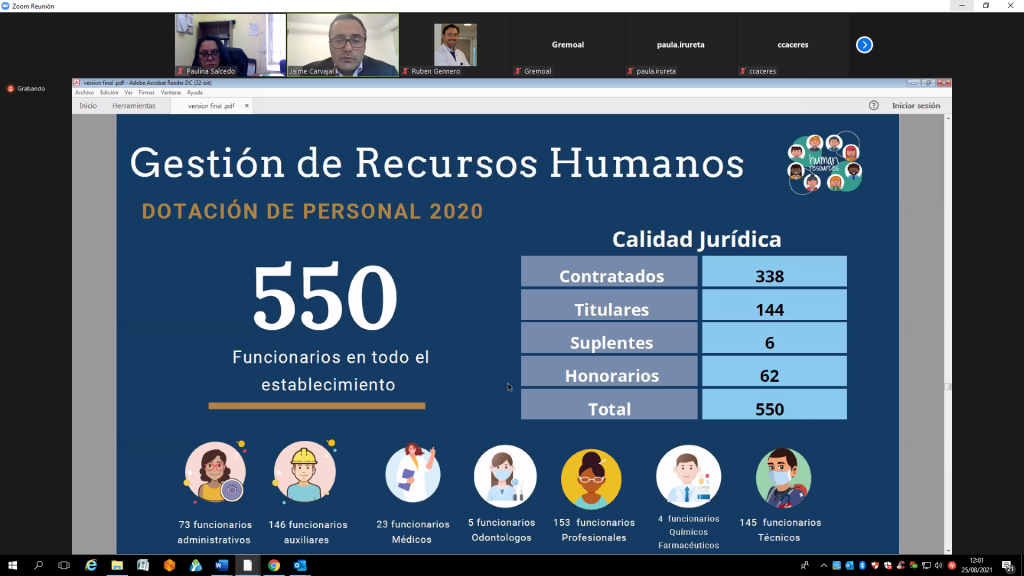Open Google Chrome from taskbar

[x=273, y=565]
